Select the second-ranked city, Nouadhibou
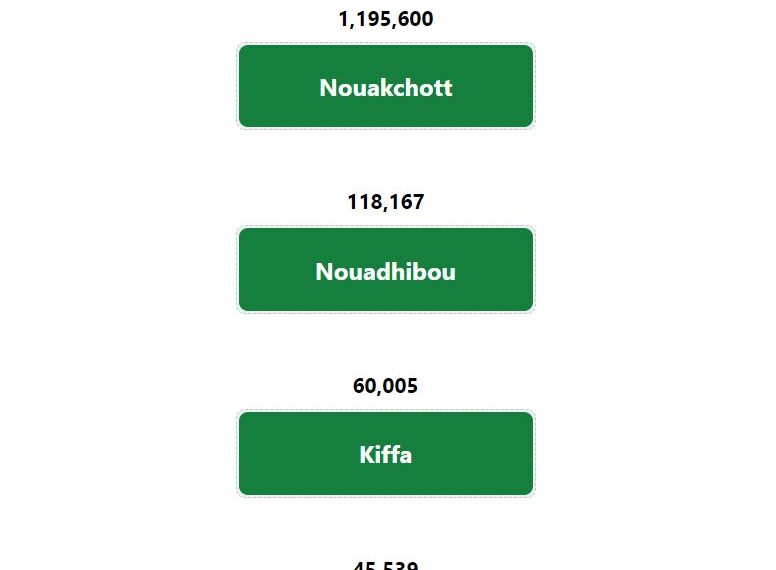The height and width of the screenshot is (570, 776). (386, 270)
